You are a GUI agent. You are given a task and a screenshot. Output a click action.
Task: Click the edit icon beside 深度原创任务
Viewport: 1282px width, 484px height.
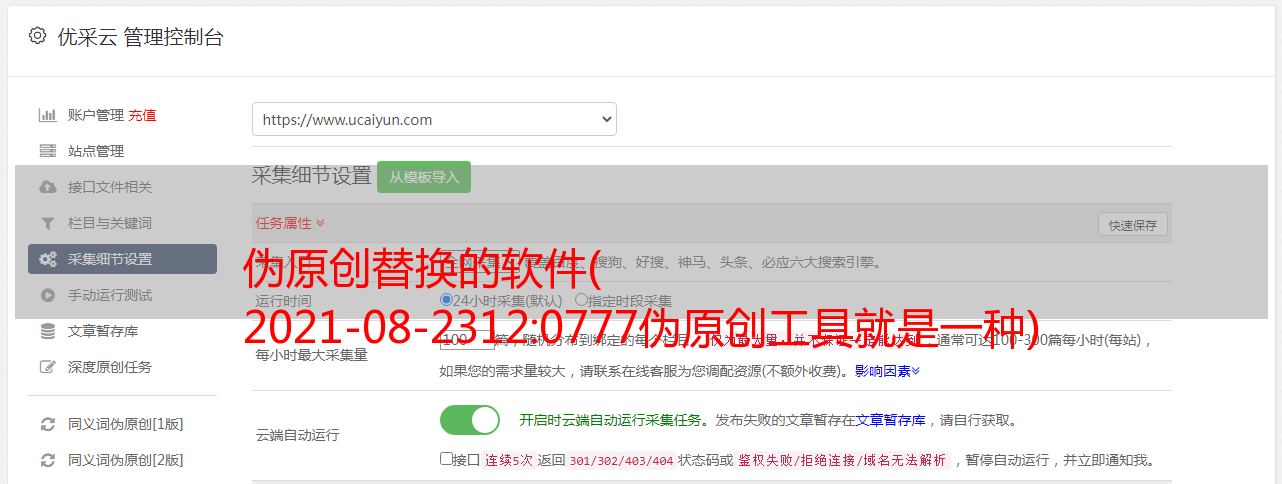pos(47,367)
